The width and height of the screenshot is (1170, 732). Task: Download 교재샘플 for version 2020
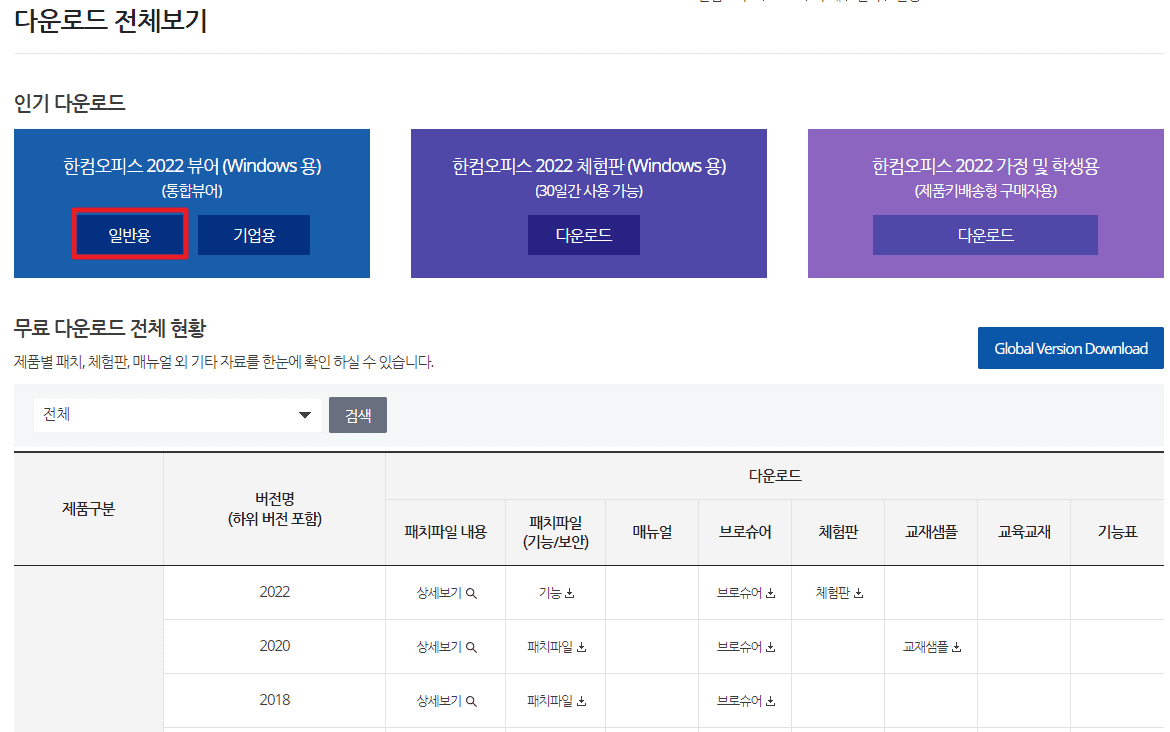(x=931, y=647)
